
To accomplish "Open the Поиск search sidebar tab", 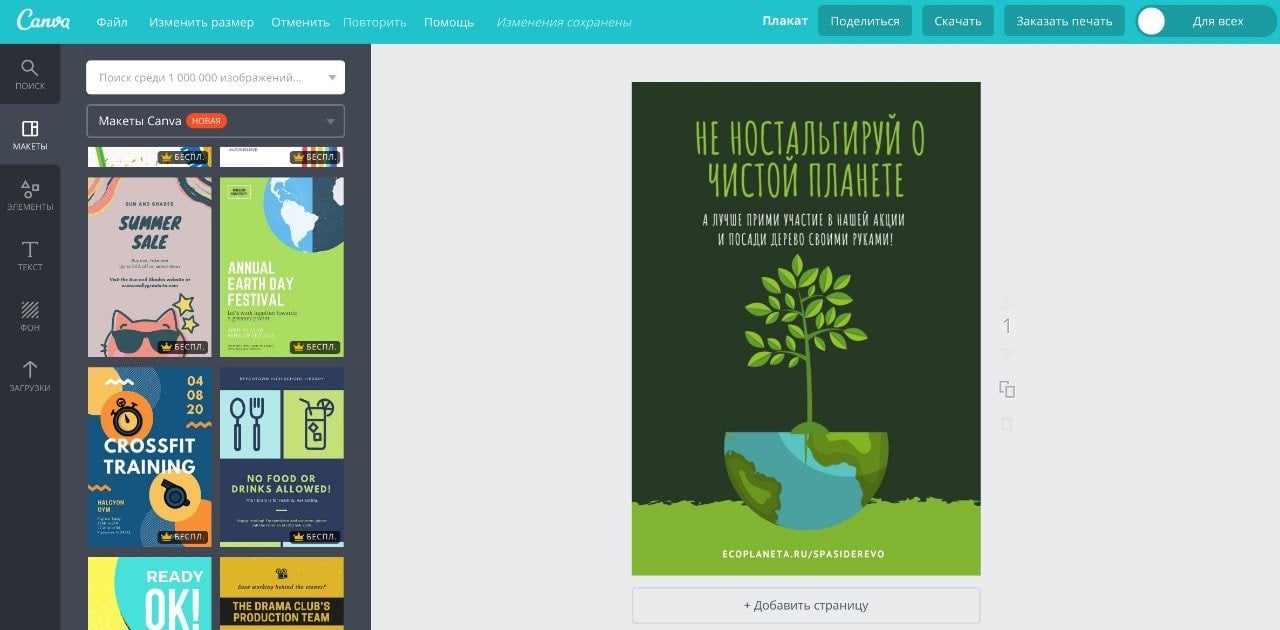I will tap(30, 74).
